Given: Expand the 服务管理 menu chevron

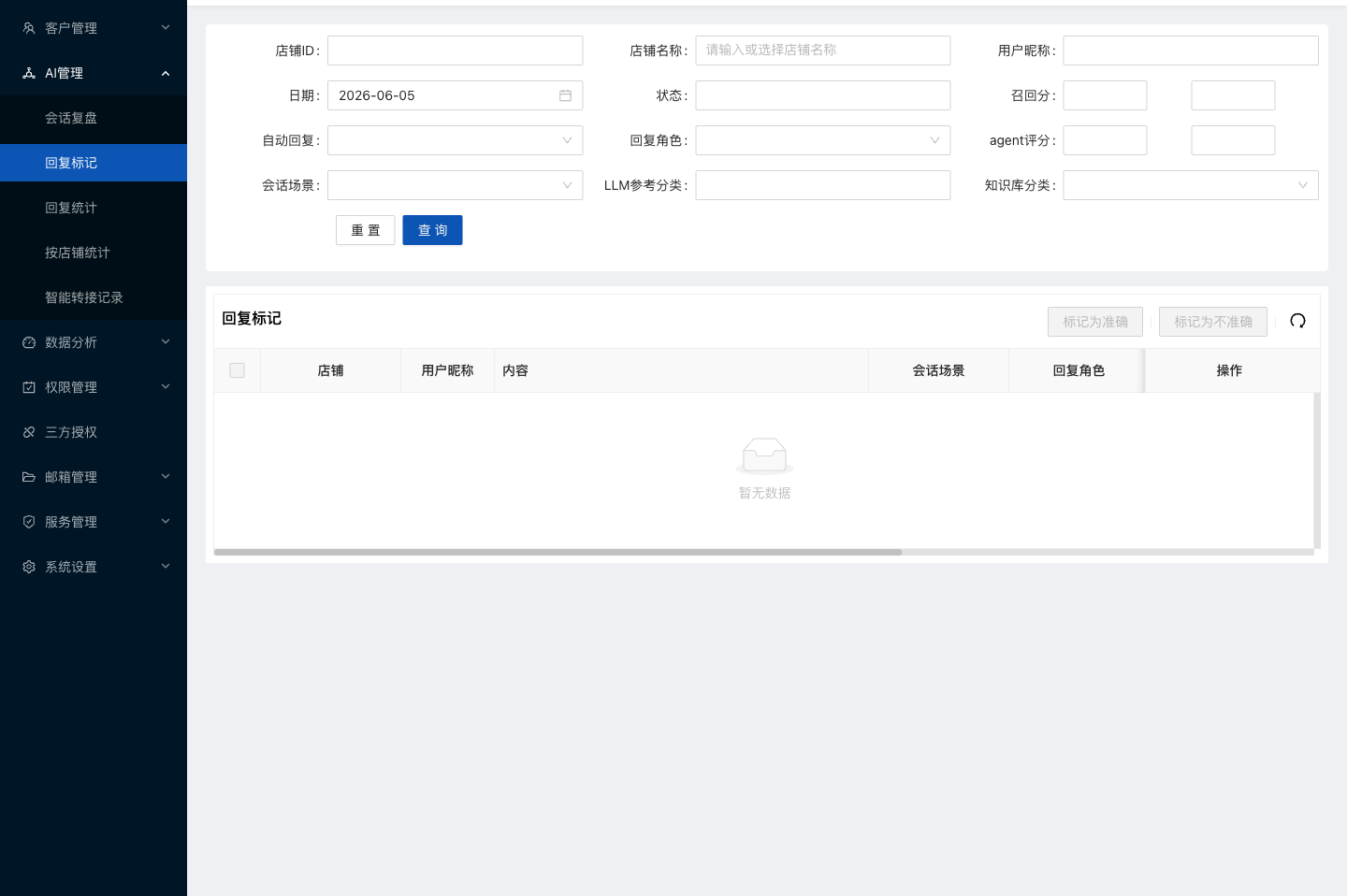Looking at the screenshot, I should (x=166, y=522).
